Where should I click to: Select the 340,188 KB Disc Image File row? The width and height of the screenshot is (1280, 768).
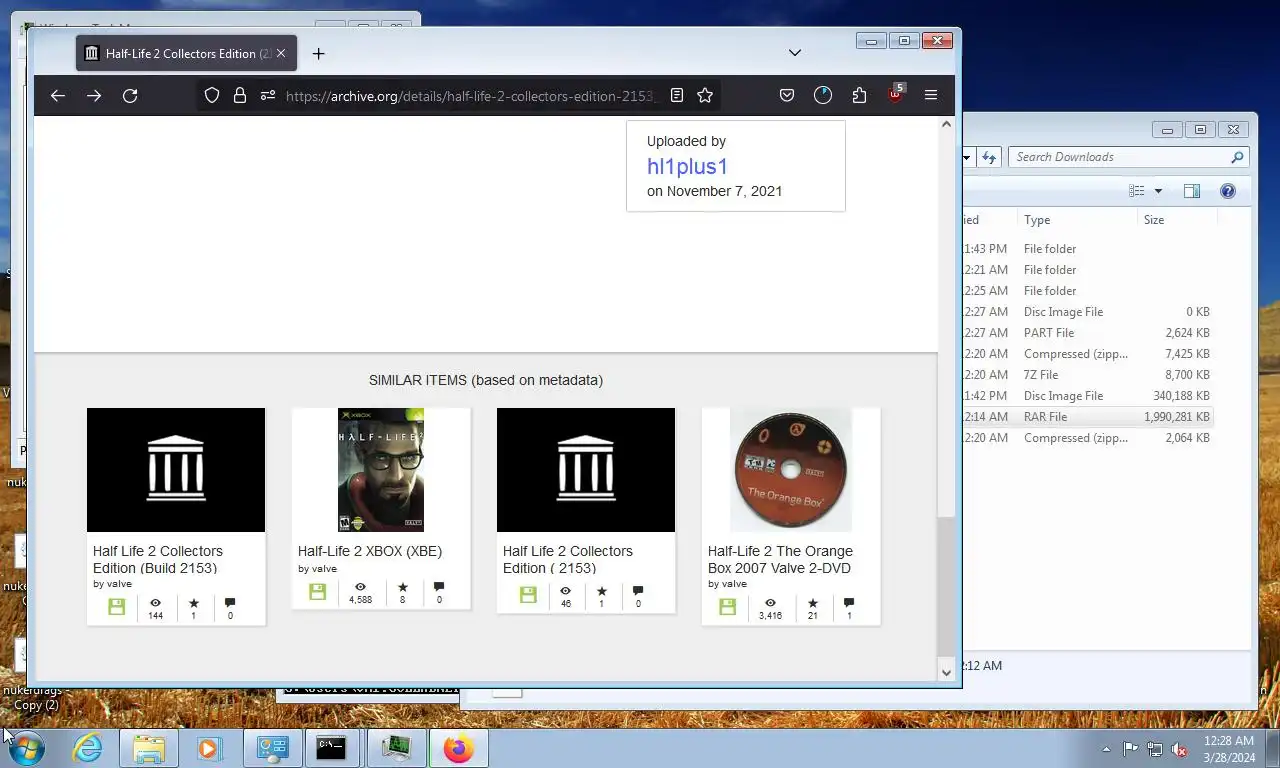1088,396
